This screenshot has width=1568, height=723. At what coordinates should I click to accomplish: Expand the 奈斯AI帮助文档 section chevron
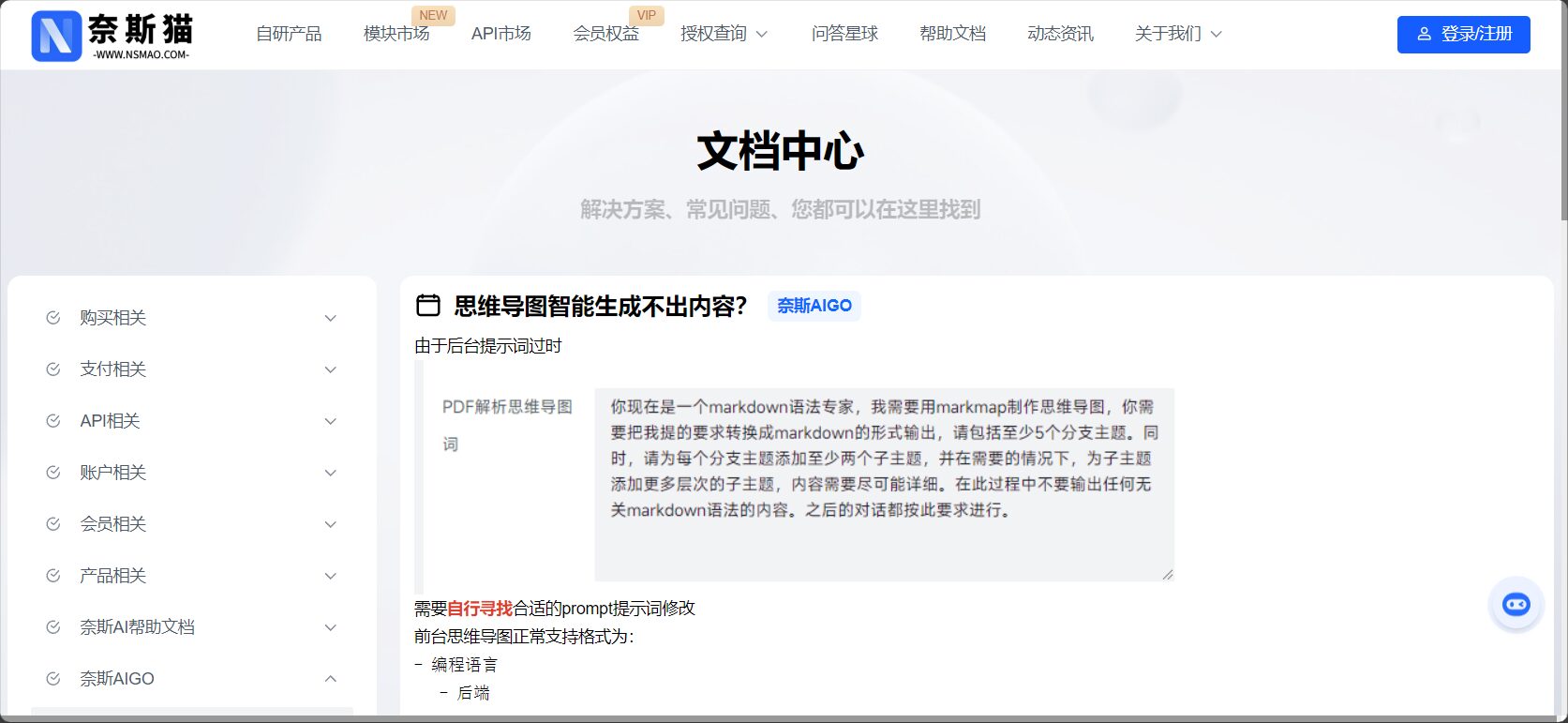click(x=330, y=627)
